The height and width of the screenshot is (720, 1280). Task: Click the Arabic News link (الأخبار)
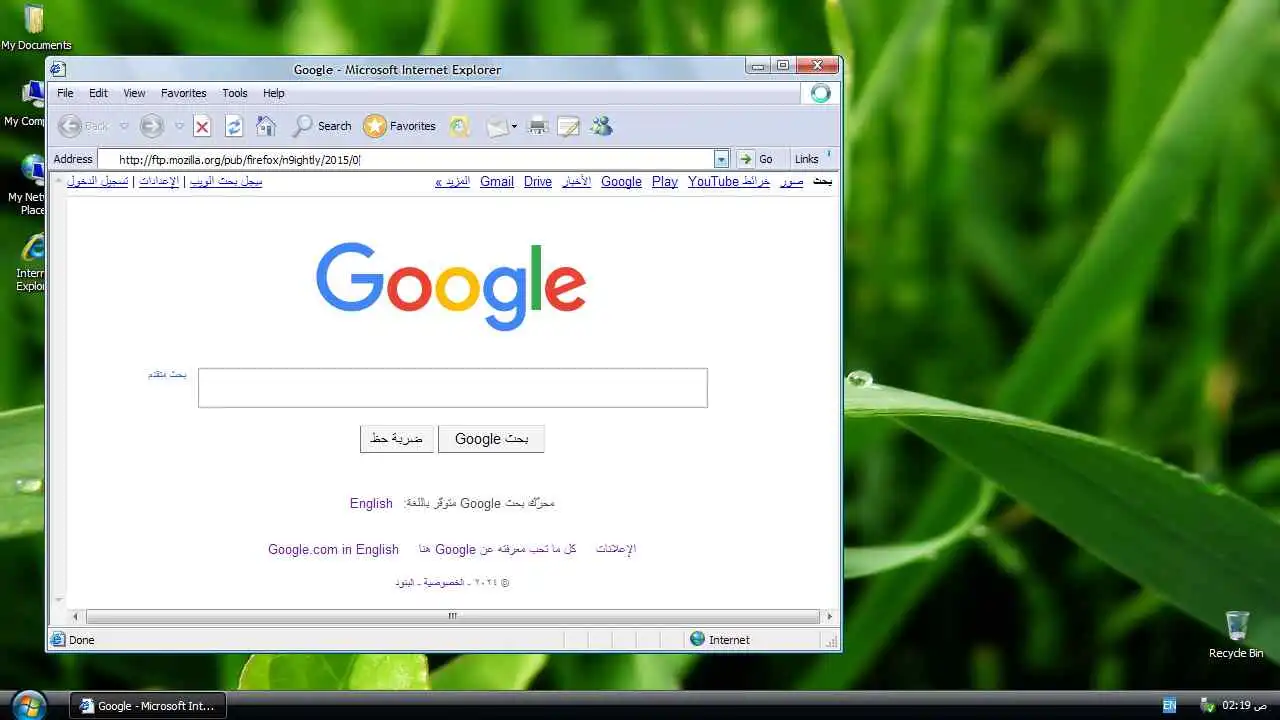tap(576, 181)
